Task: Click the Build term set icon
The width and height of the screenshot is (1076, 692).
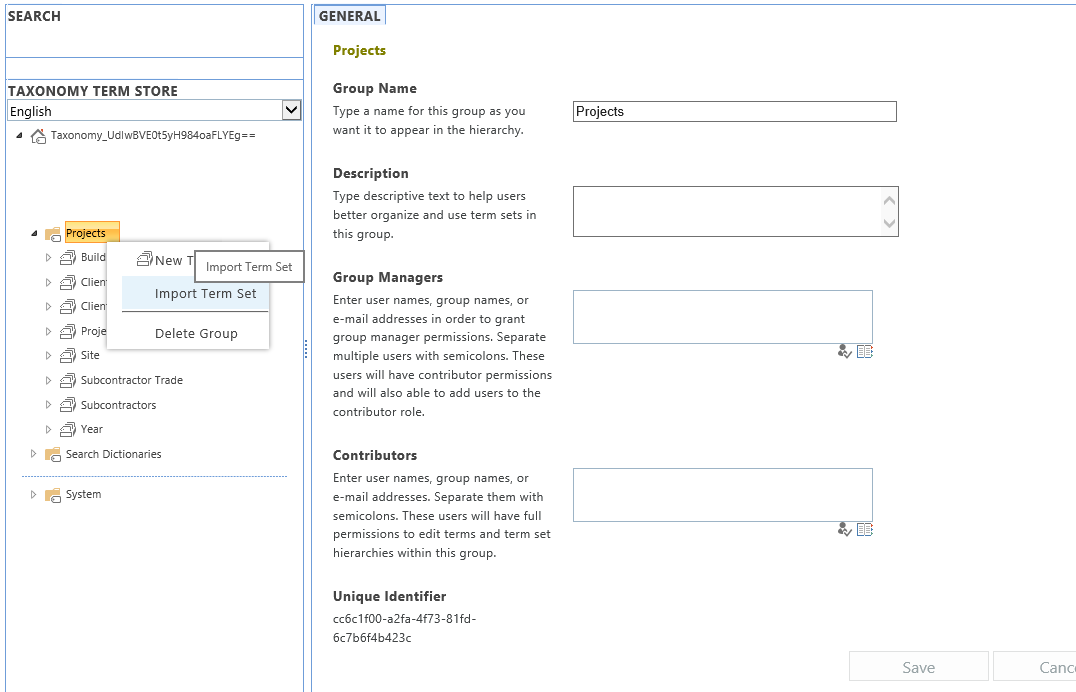Action: 67,257
